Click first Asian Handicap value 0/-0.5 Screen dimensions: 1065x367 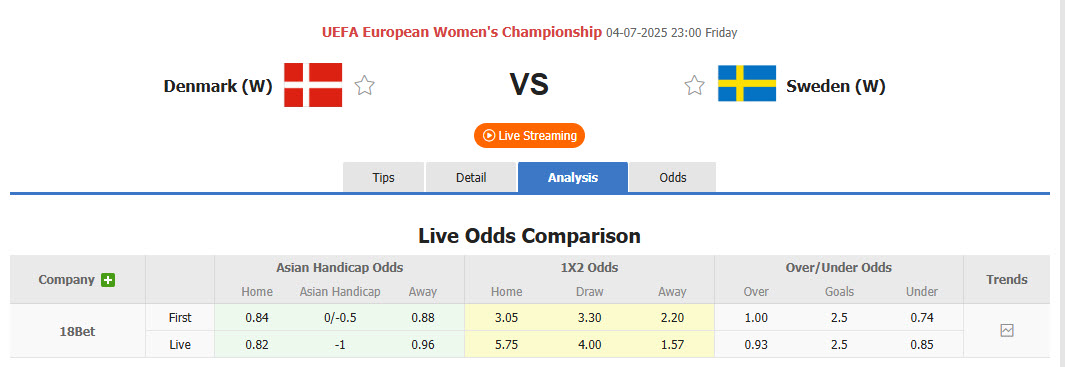pos(340,317)
